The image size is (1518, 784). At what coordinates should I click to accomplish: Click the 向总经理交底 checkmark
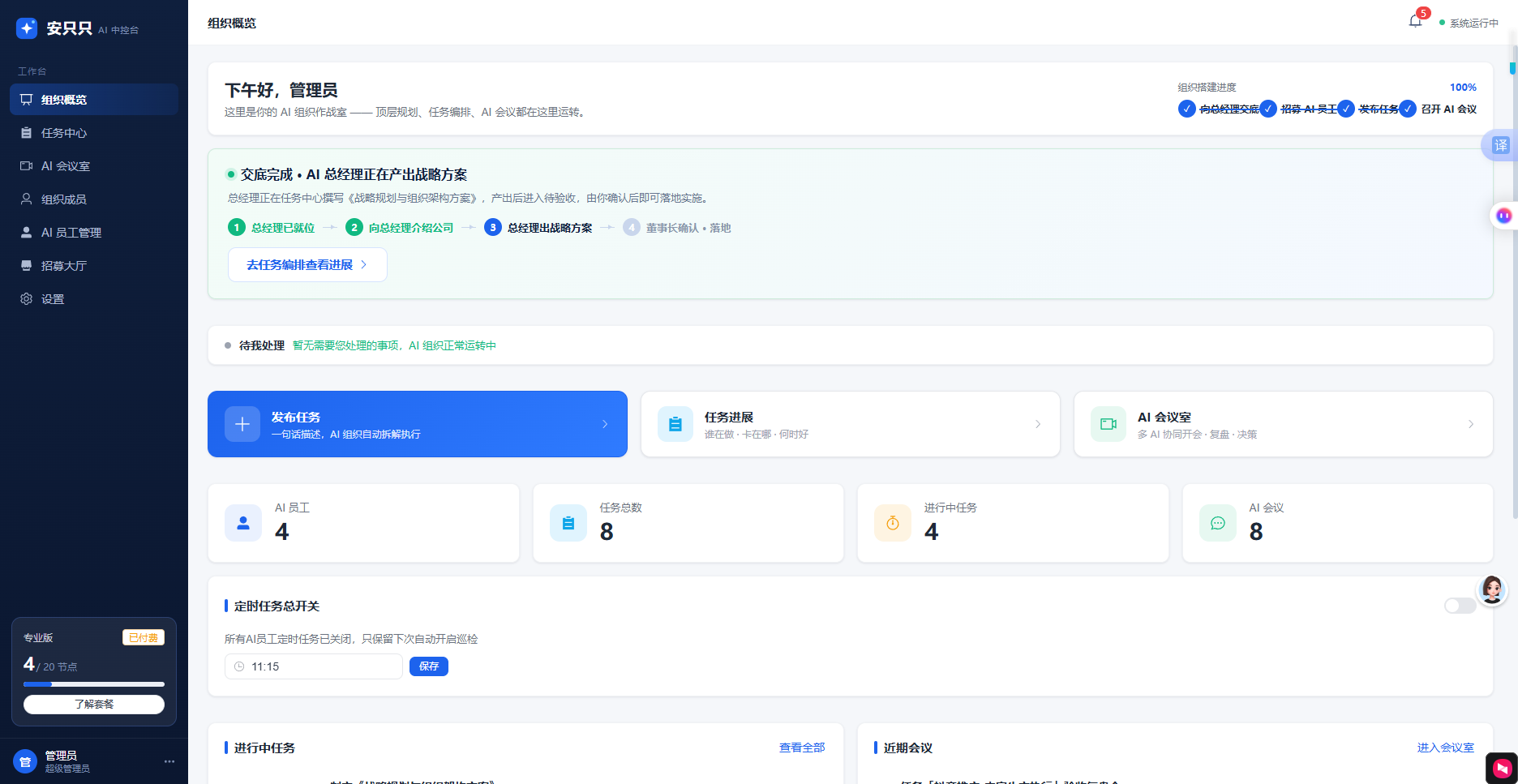tap(1187, 109)
